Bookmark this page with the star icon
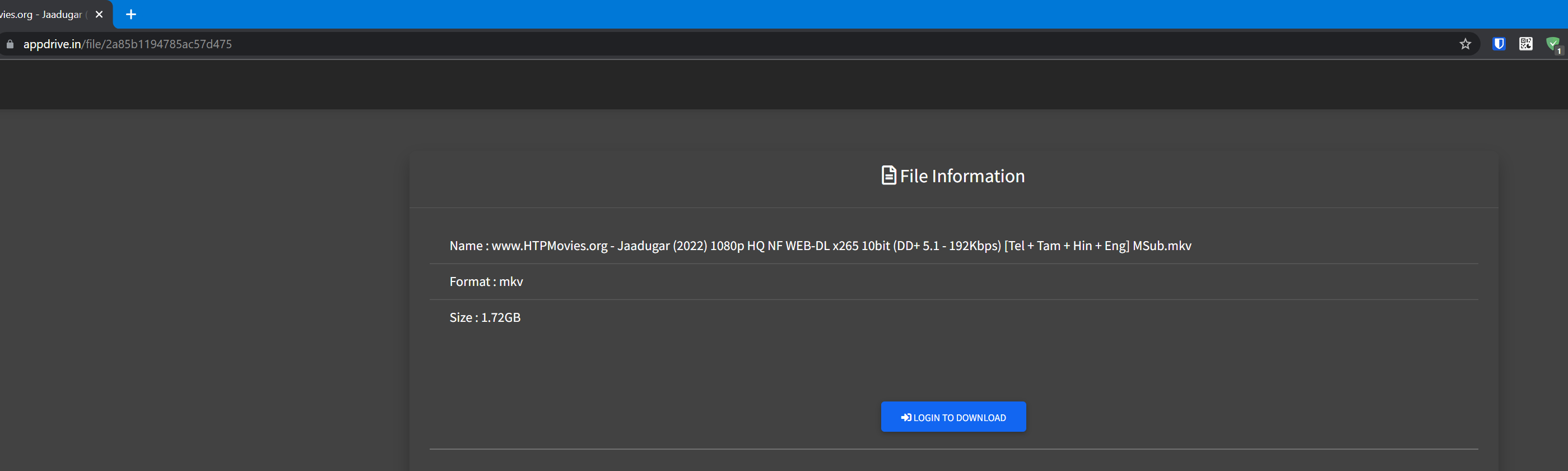Viewport: 1568px width, 471px height. [1465, 44]
